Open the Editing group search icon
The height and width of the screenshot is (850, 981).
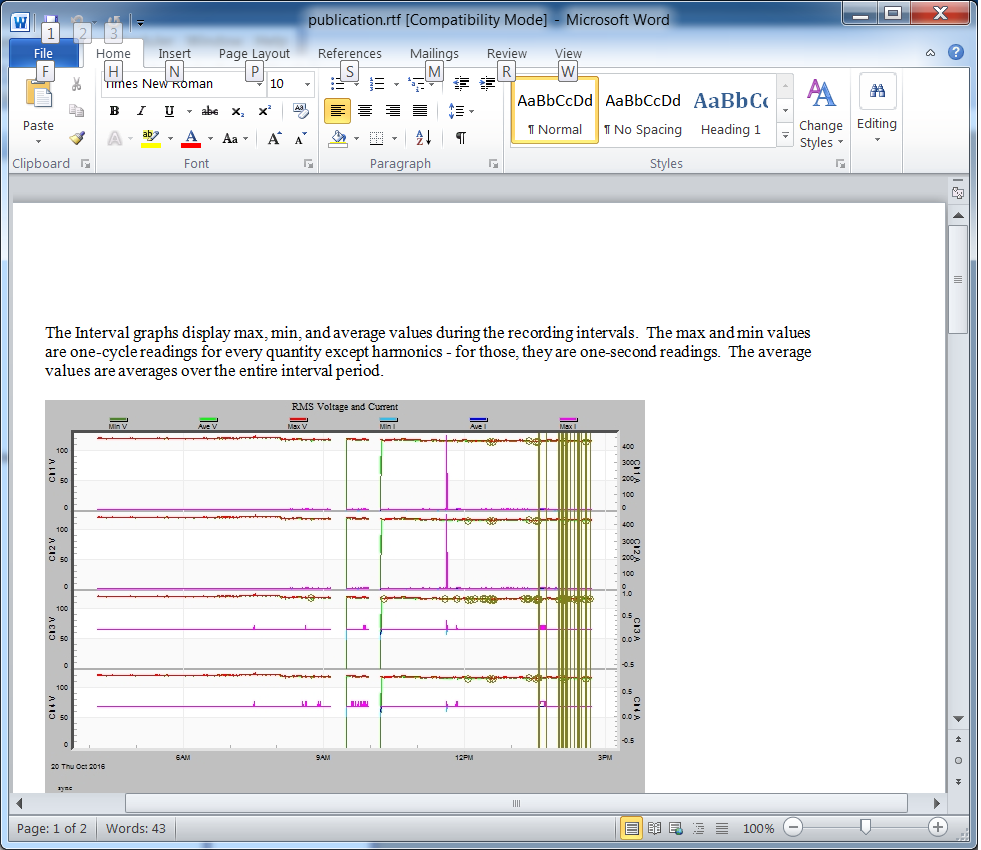pos(877,91)
